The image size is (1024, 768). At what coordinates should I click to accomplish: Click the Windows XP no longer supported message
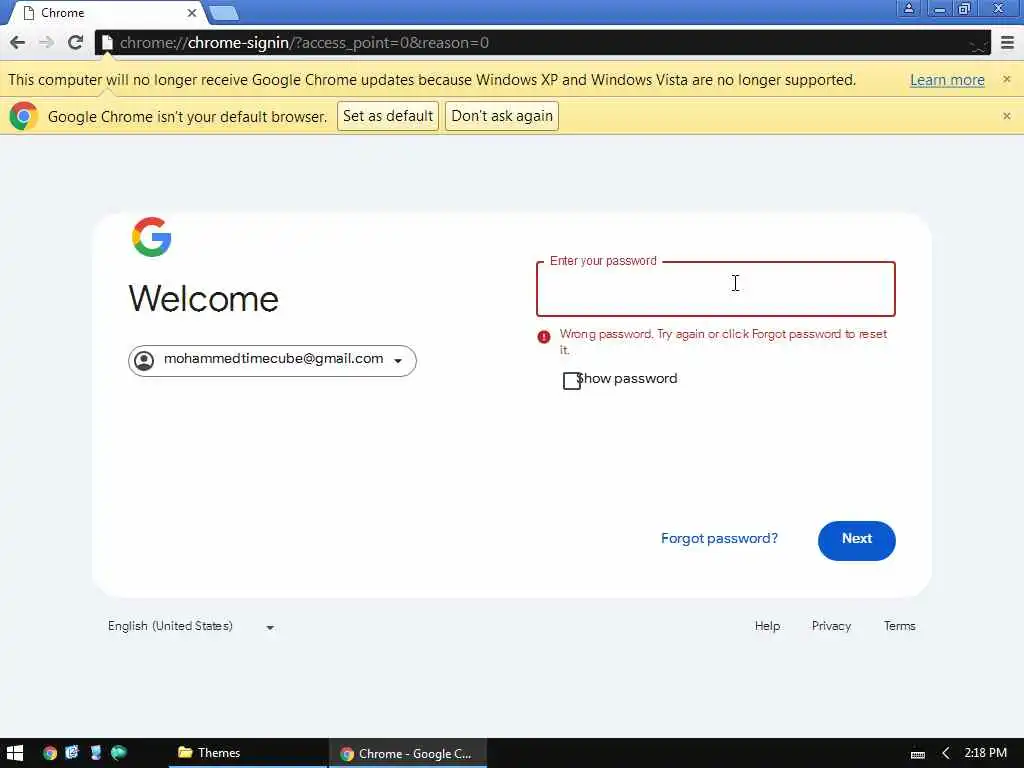(432, 80)
